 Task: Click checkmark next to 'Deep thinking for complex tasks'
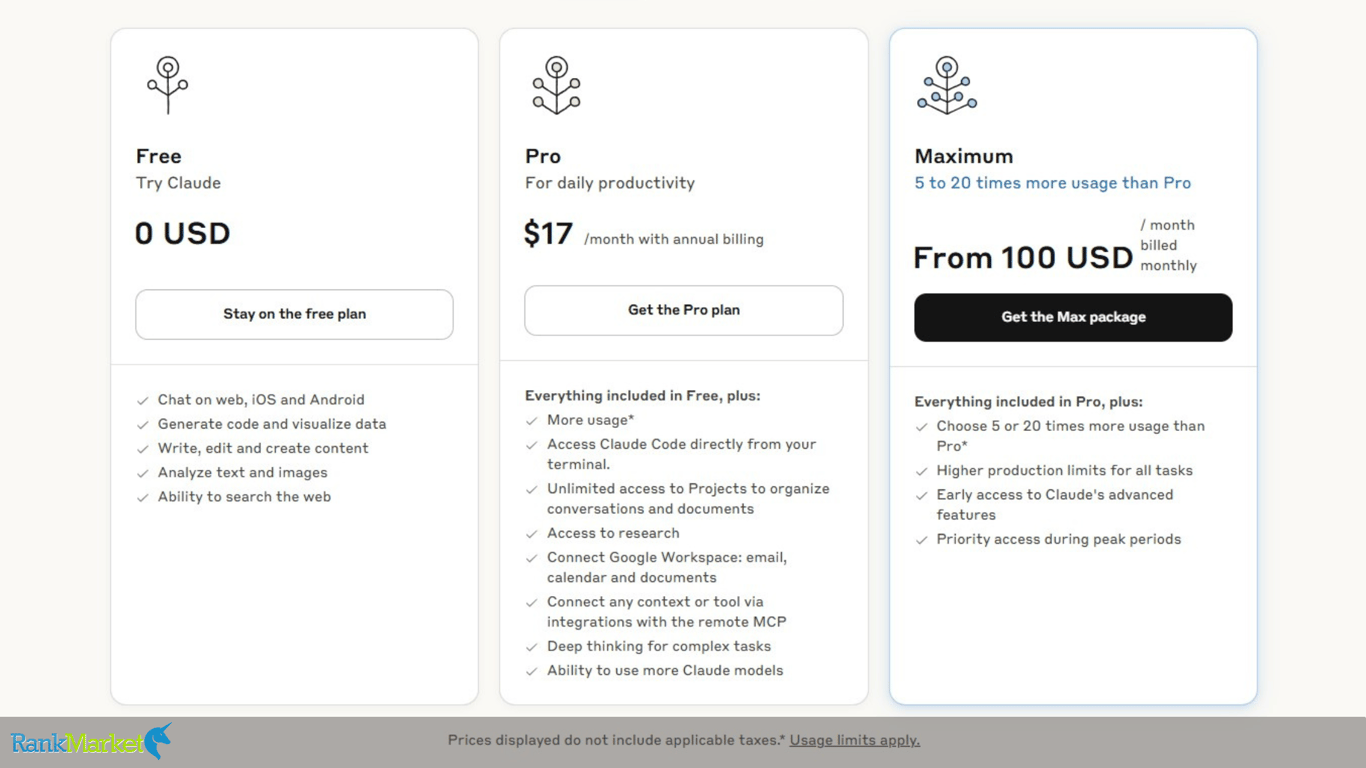click(x=532, y=647)
